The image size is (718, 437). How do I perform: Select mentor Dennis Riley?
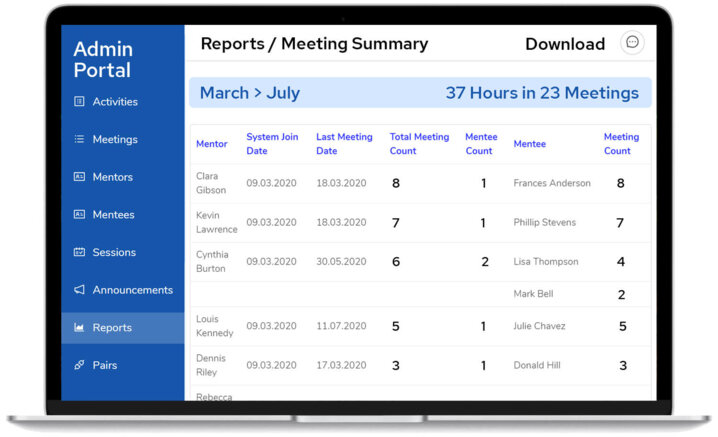tap(211, 365)
